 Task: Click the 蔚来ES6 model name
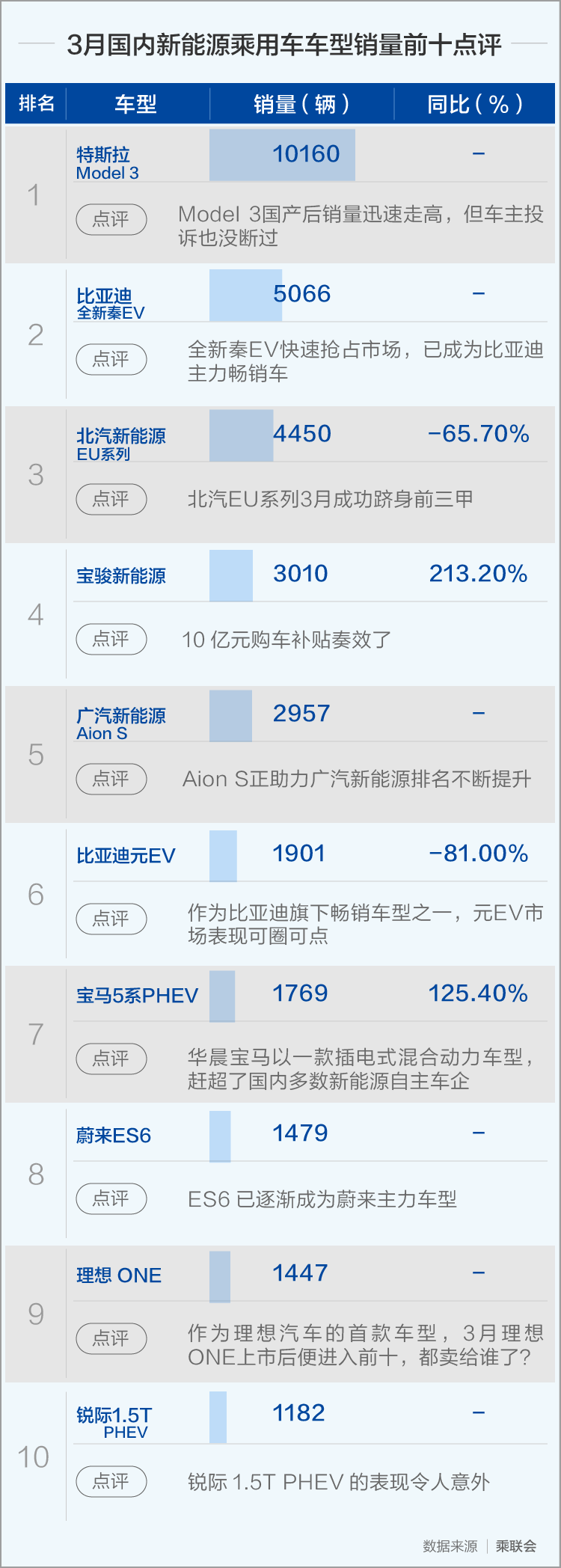pyautogui.click(x=114, y=1135)
